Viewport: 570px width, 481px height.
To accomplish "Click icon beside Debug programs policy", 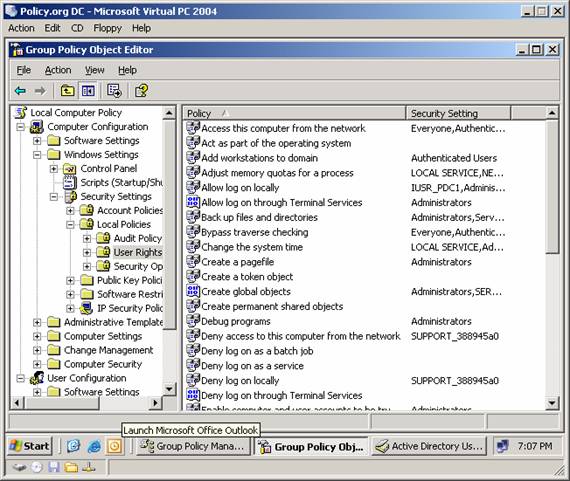I will [193, 321].
